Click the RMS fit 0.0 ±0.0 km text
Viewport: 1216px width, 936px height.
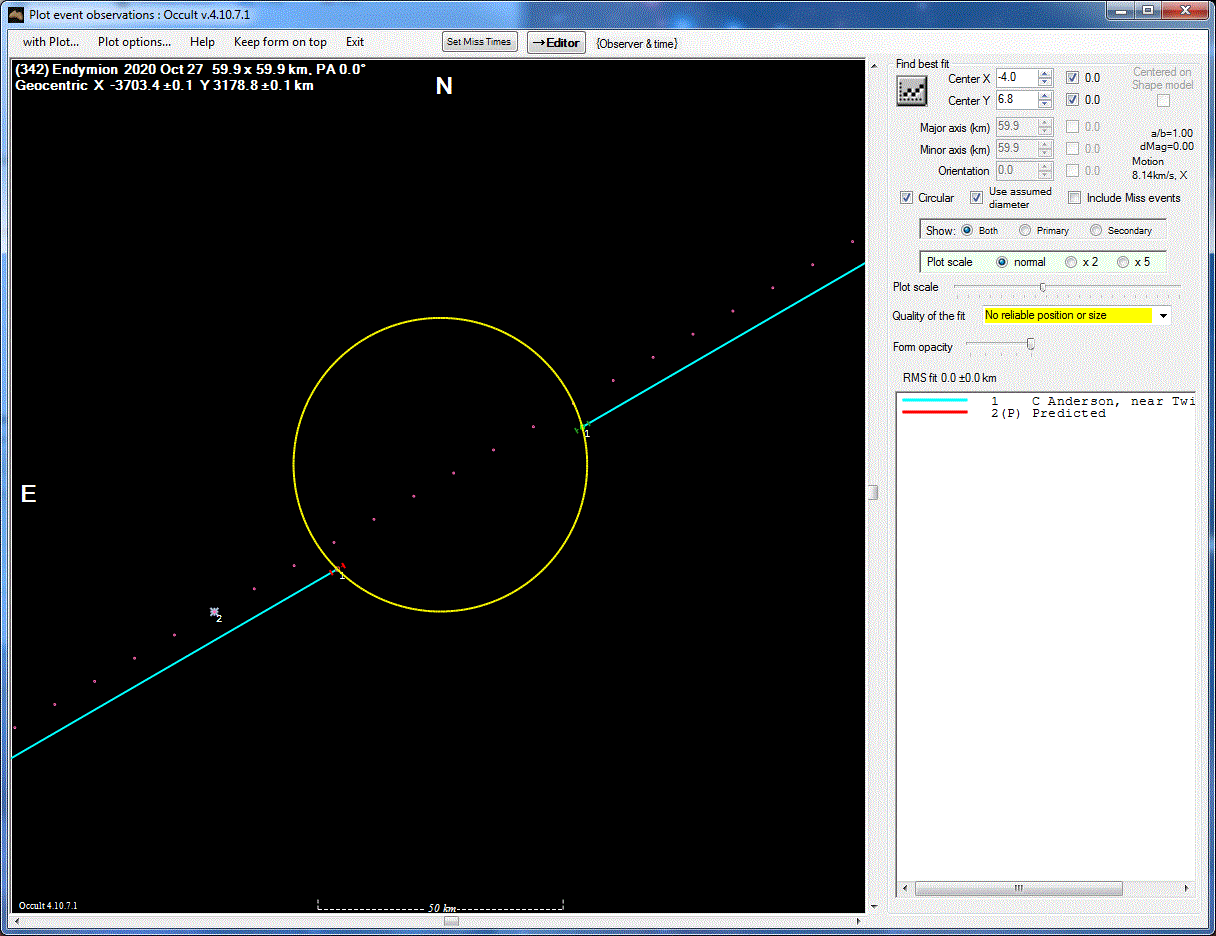pyautogui.click(x=949, y=378)
